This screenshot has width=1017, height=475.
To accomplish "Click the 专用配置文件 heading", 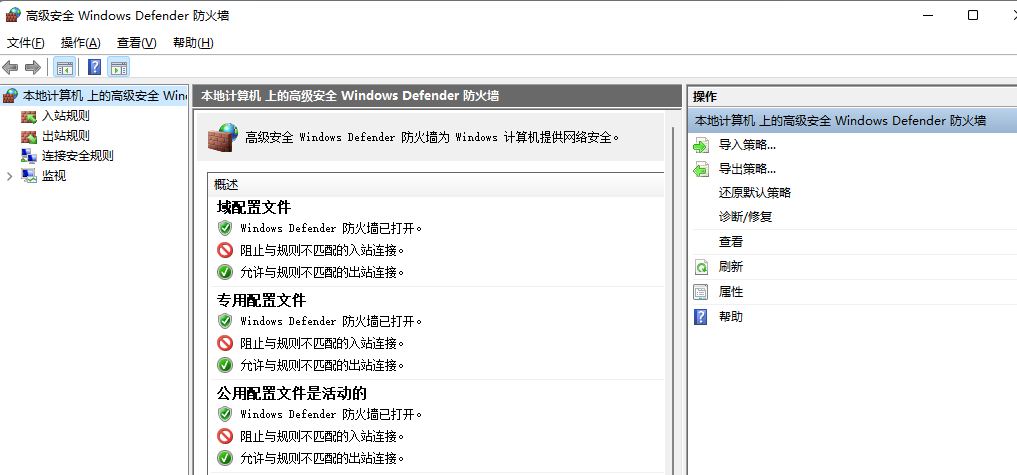I will (x=261, y=300).
